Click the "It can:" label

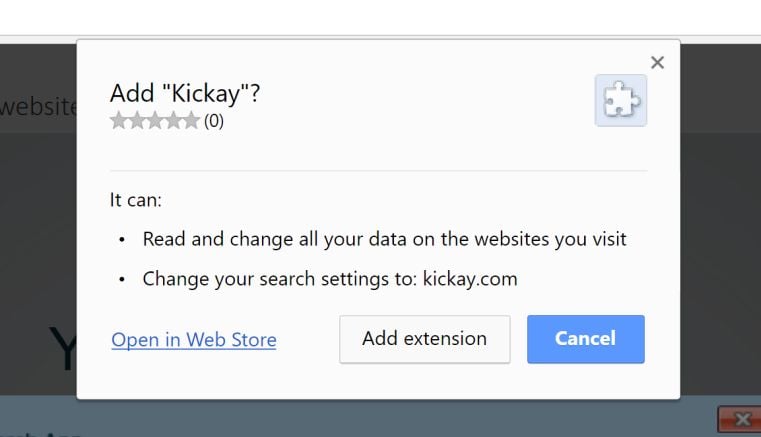[136, 200]
